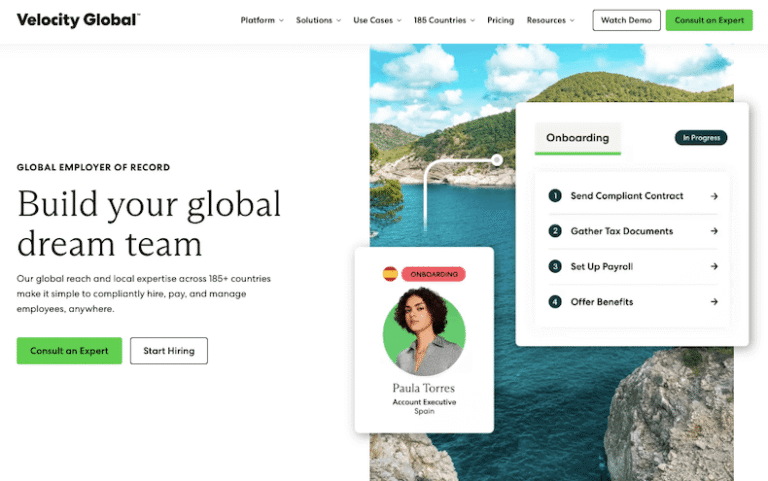Click step 2 number icon

pyautogui.click(x=555, y=231)
